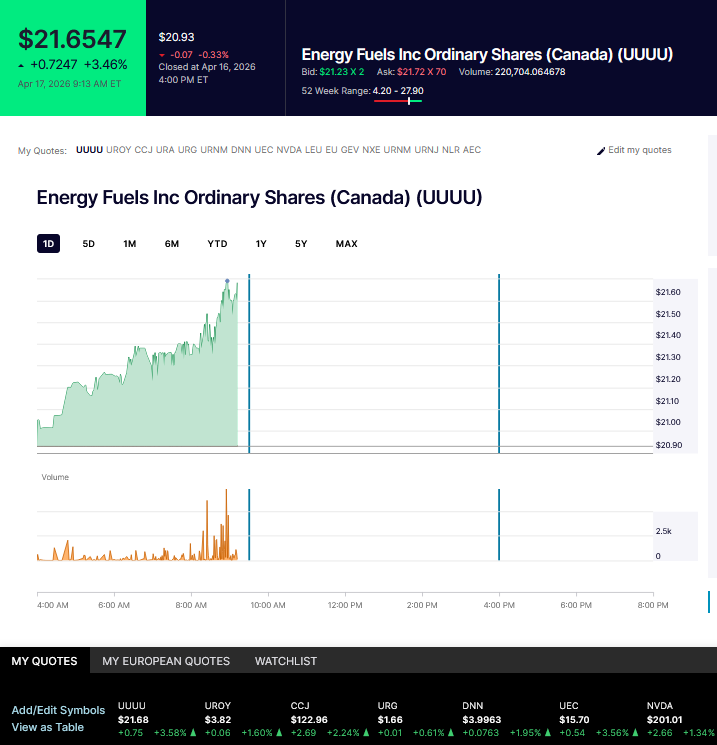
Task: Open LEU quote from My Quotes list
Action: click(x=314, y=150)
